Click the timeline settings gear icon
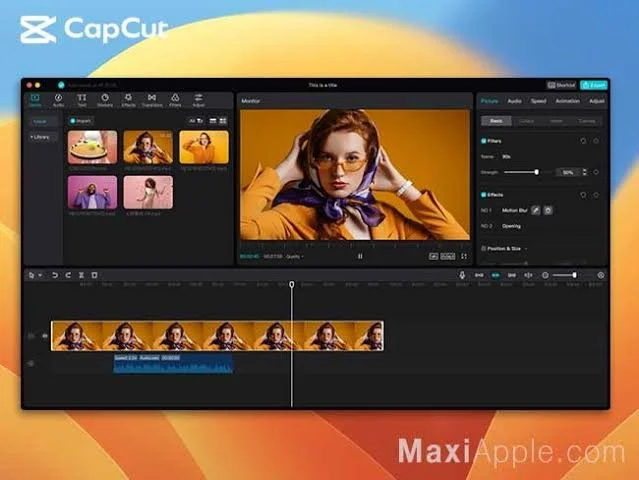This screenshot has height=480, width=639. pos(601,275)
